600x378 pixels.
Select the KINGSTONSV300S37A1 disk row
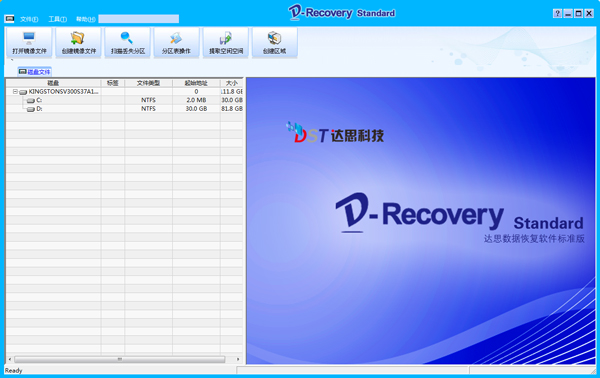click(x=124, y=91)
